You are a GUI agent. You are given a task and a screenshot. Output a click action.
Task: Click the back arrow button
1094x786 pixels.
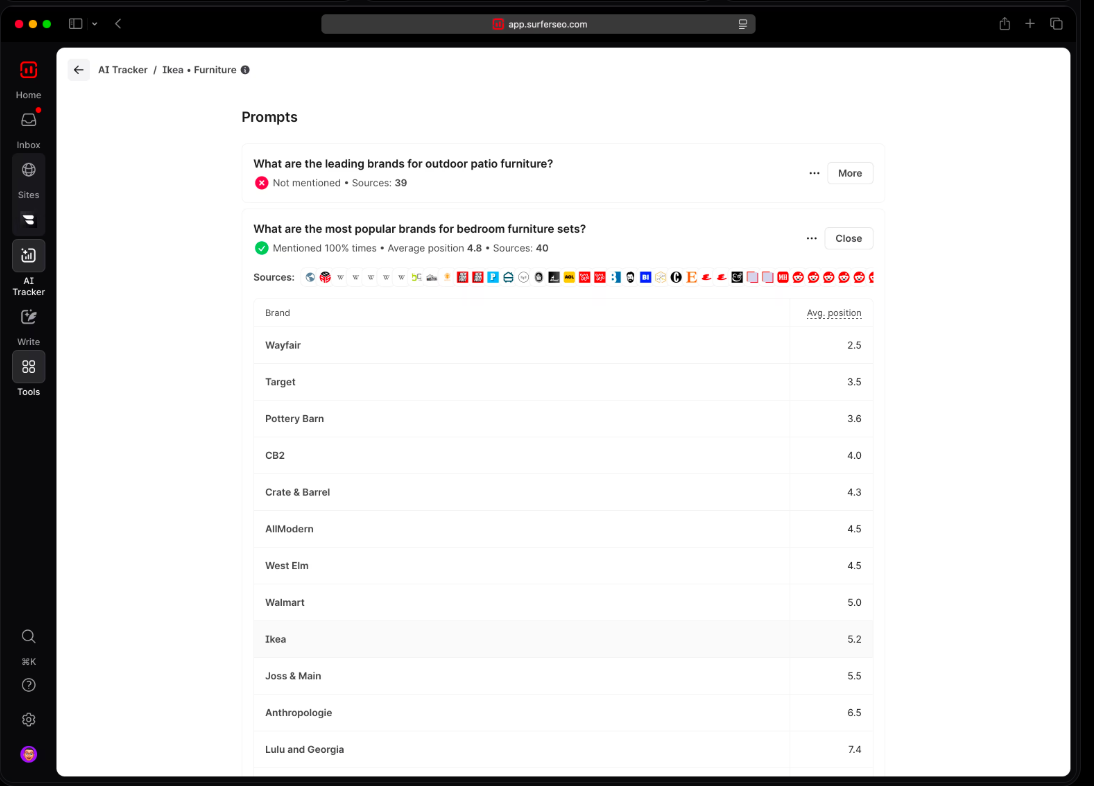(x=79, y=70)
